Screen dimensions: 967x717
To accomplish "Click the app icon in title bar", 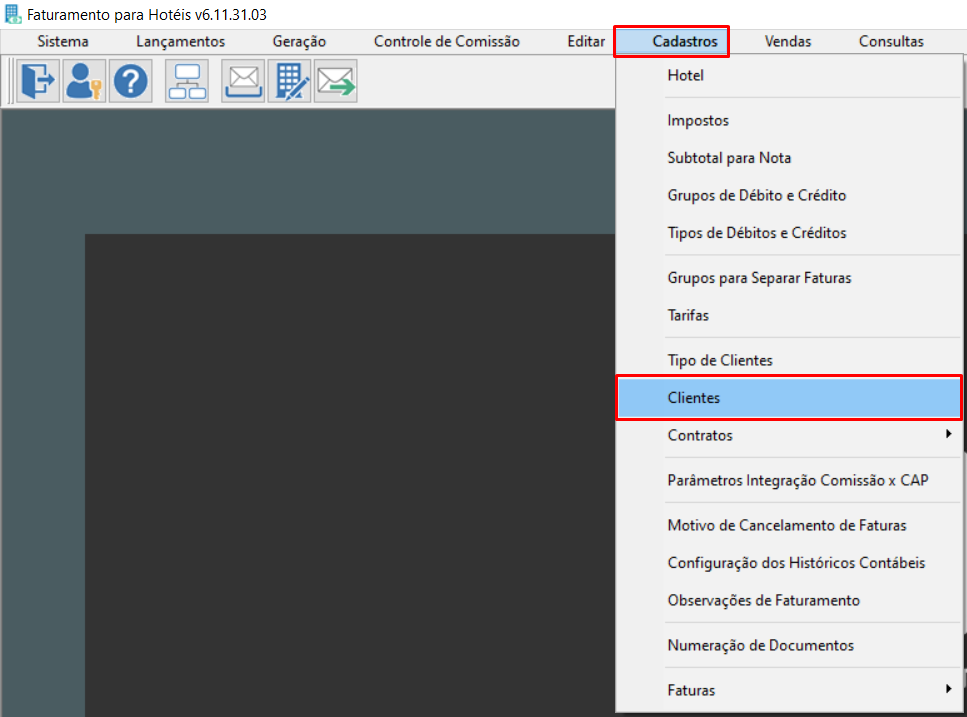I will pyautogui.click(x=13, y=14).
